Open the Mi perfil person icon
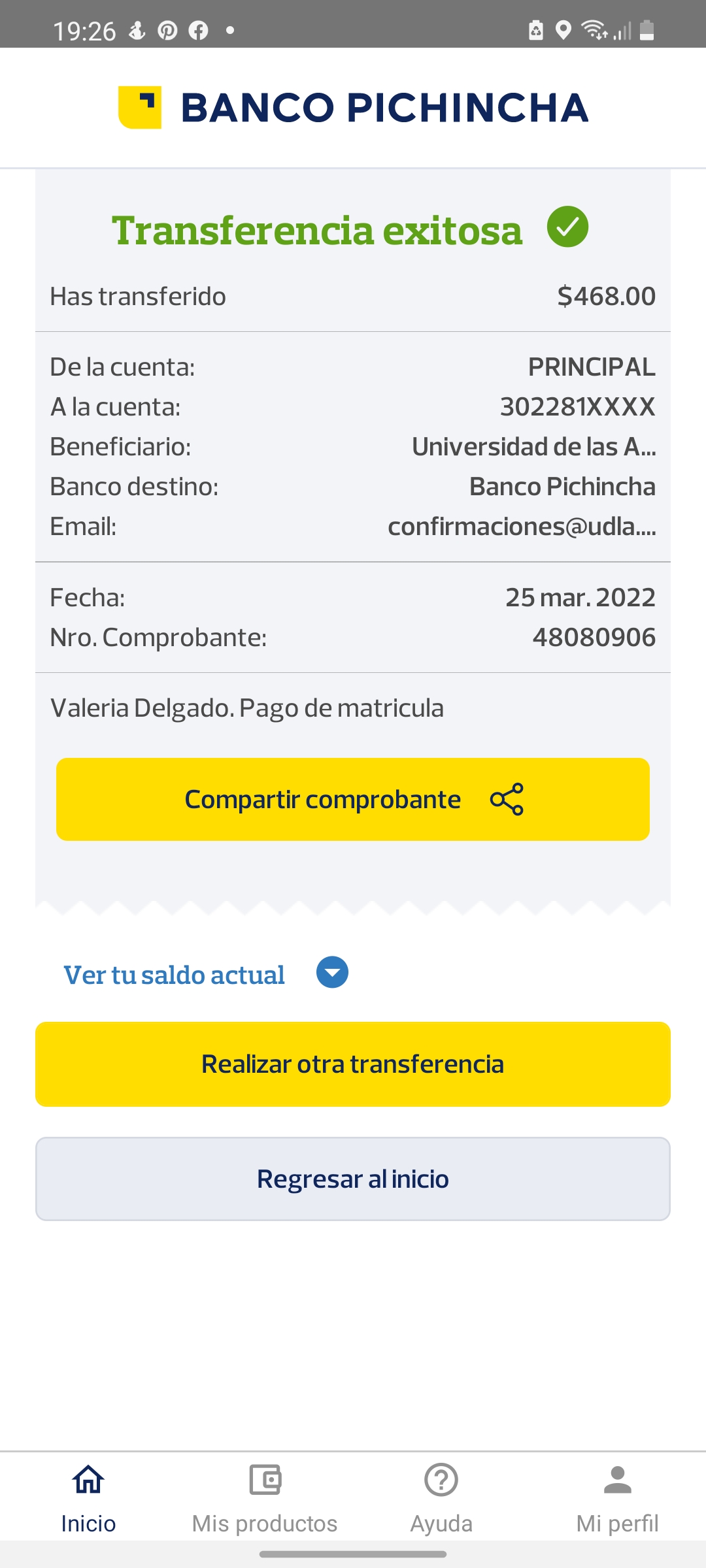The height and width of the screenshot is (1568, 706). (x=617, y=1479)
